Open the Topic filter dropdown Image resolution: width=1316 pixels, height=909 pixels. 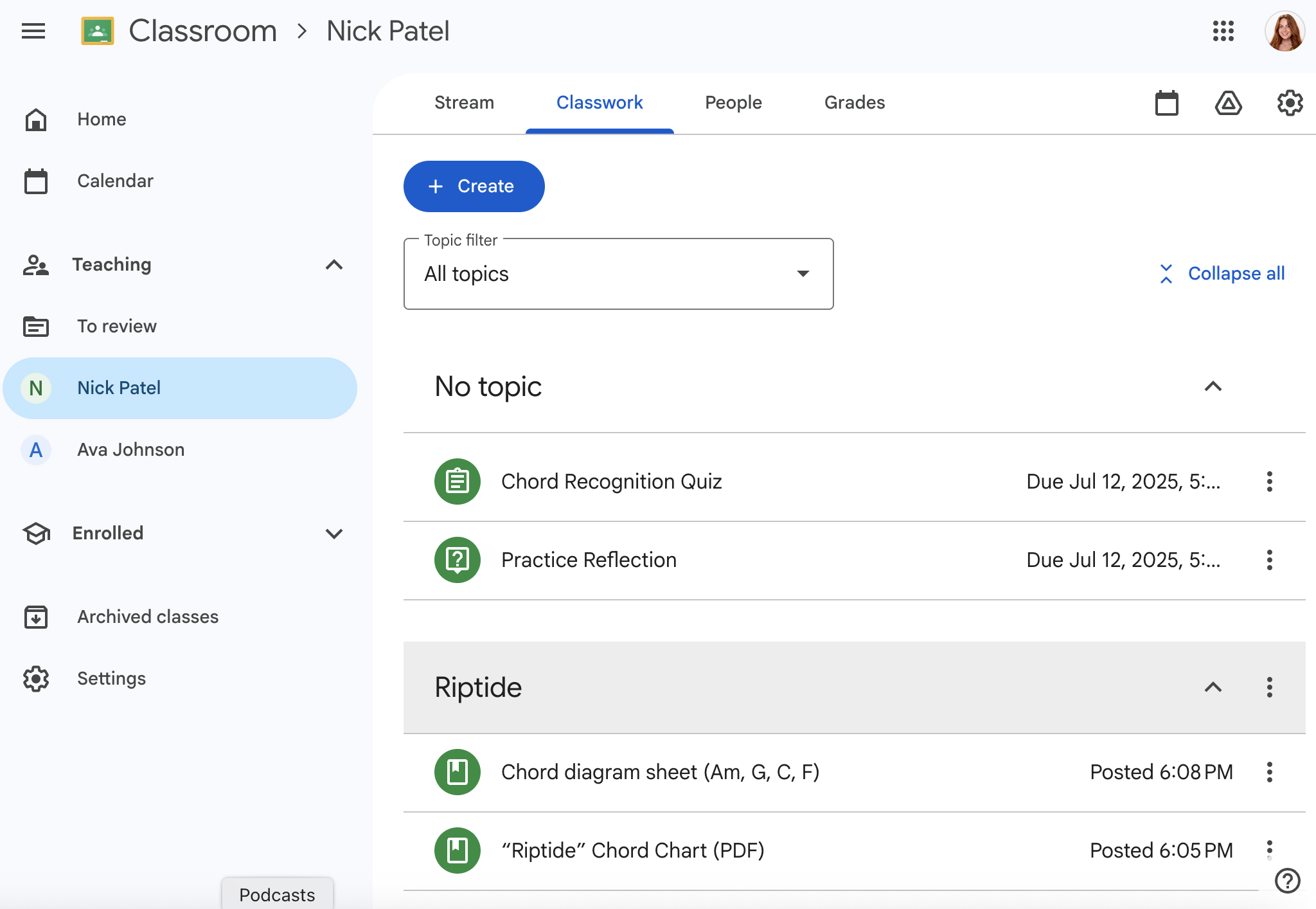tap(618, 274)
